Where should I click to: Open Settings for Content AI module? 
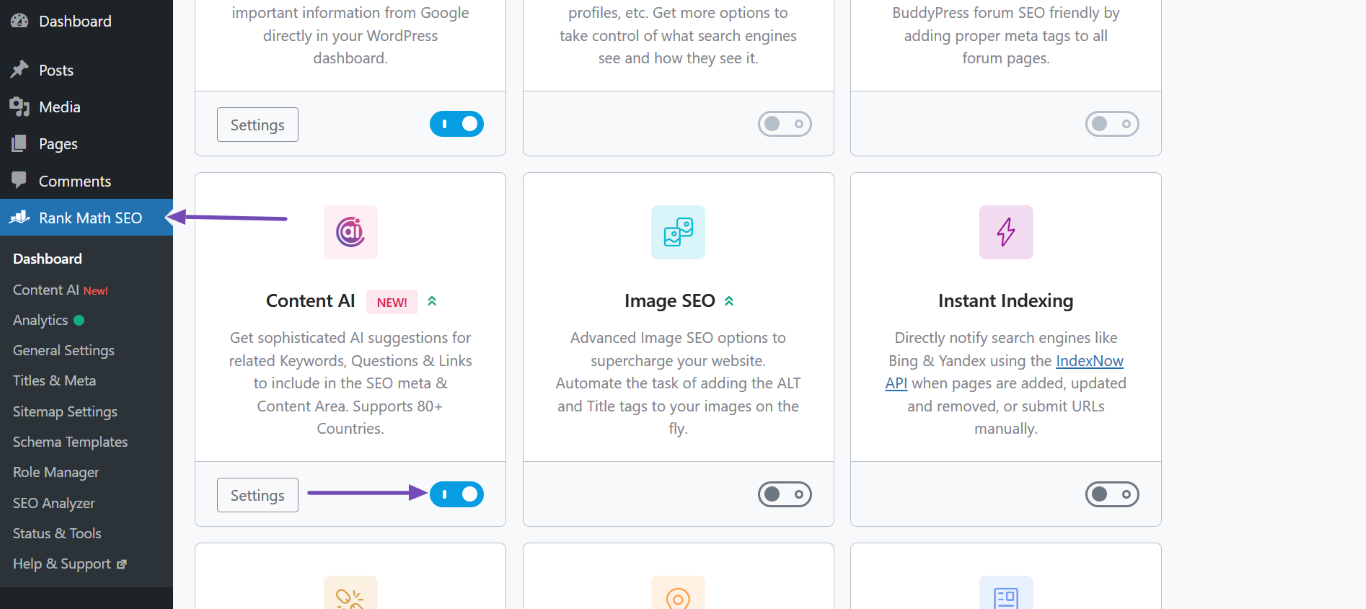tap(258, 495)
